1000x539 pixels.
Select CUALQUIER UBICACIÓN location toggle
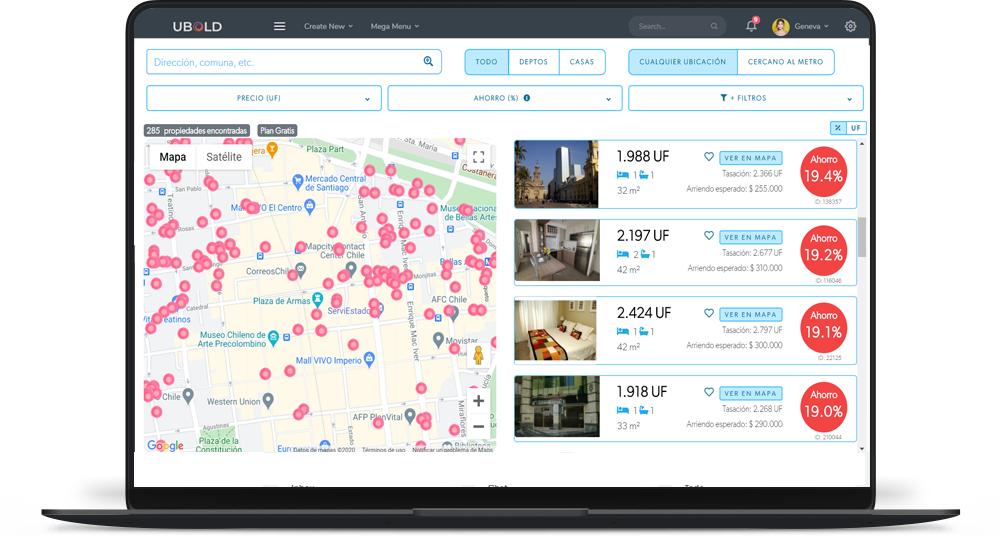[682, 62]
